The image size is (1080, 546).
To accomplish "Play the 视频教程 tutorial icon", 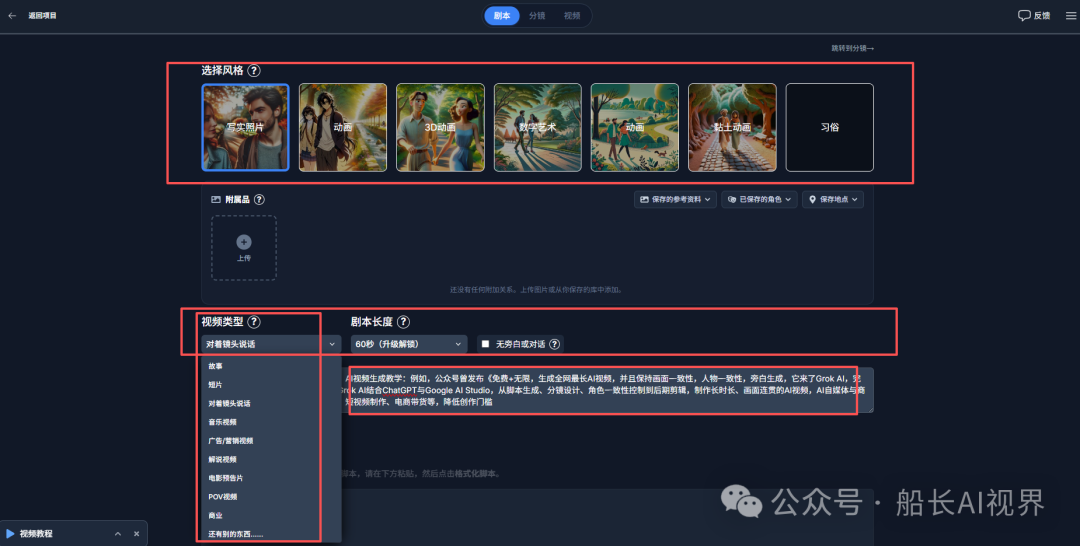I will point(10,534).
